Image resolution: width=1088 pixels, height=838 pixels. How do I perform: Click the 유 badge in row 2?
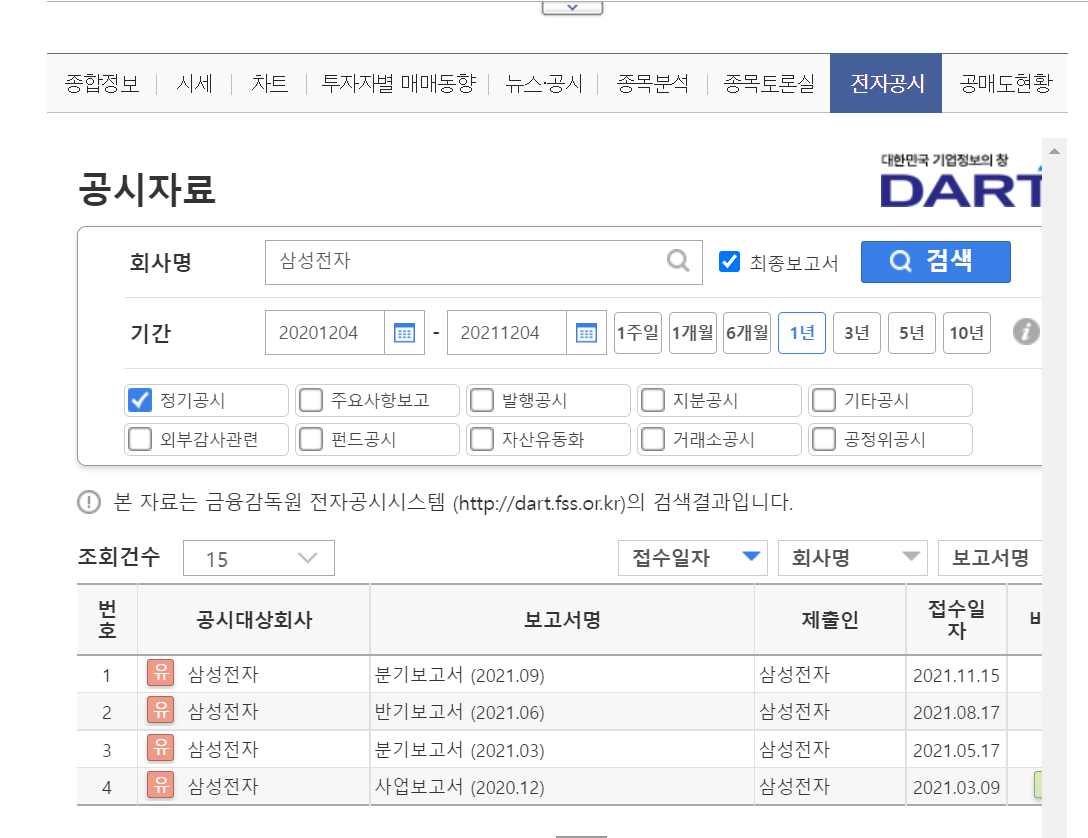pyautogui.click(x=160, y=710)
